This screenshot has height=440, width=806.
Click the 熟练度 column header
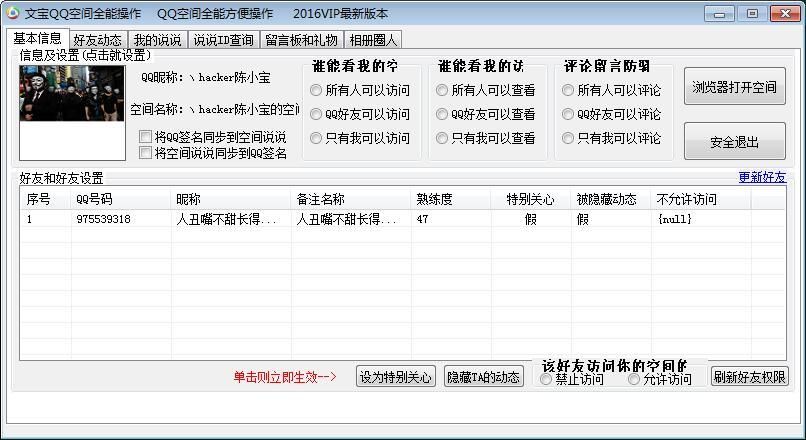pyautogui.click(x=451, y=199)
